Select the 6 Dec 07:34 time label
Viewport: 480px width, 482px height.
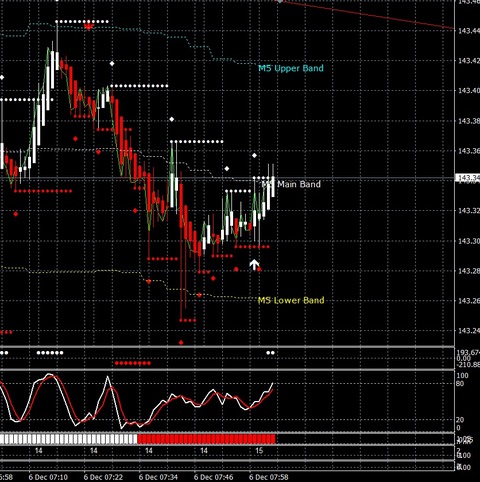[158, 477]
